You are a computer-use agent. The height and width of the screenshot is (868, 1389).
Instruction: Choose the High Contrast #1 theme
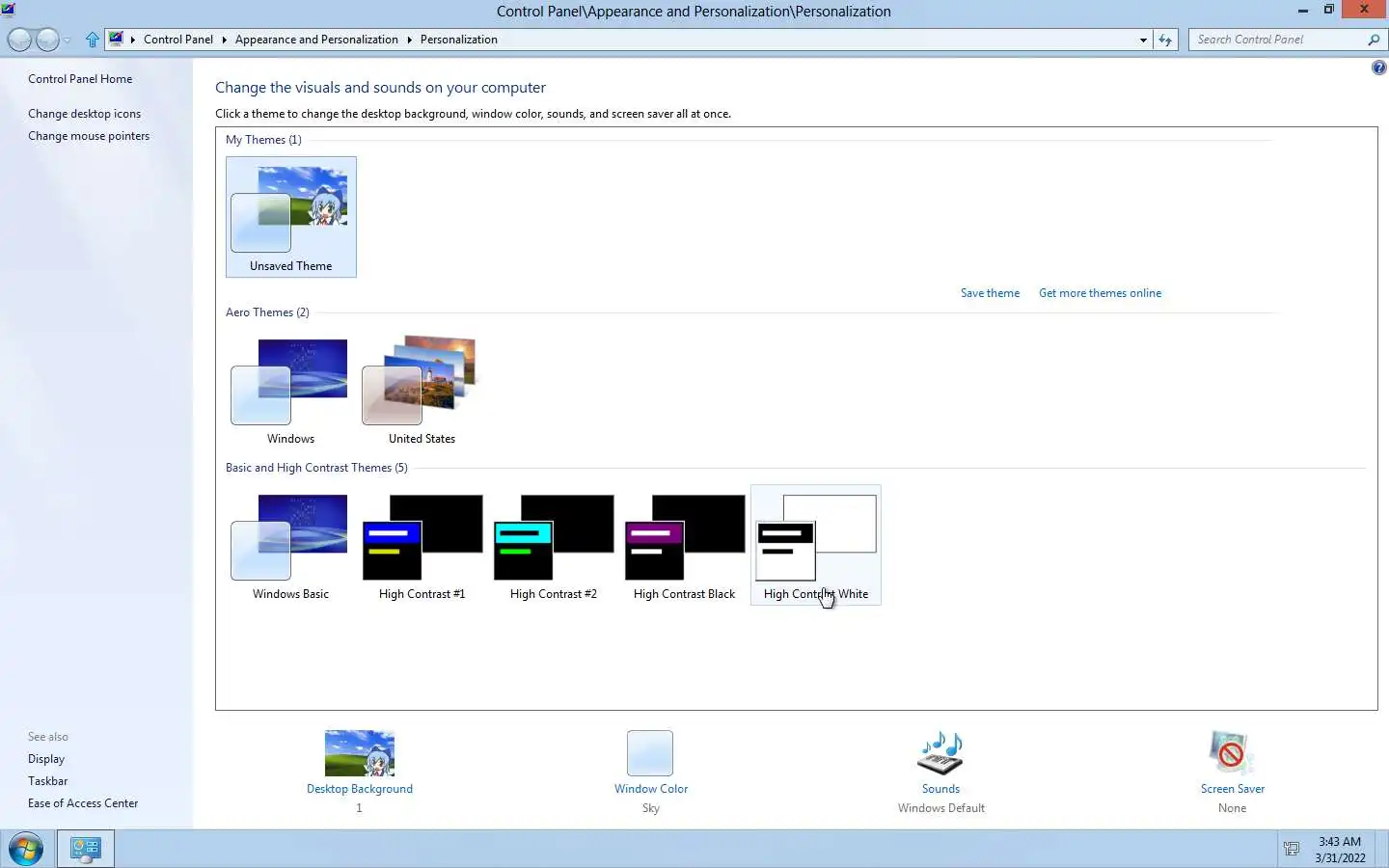tap(422, 545)
